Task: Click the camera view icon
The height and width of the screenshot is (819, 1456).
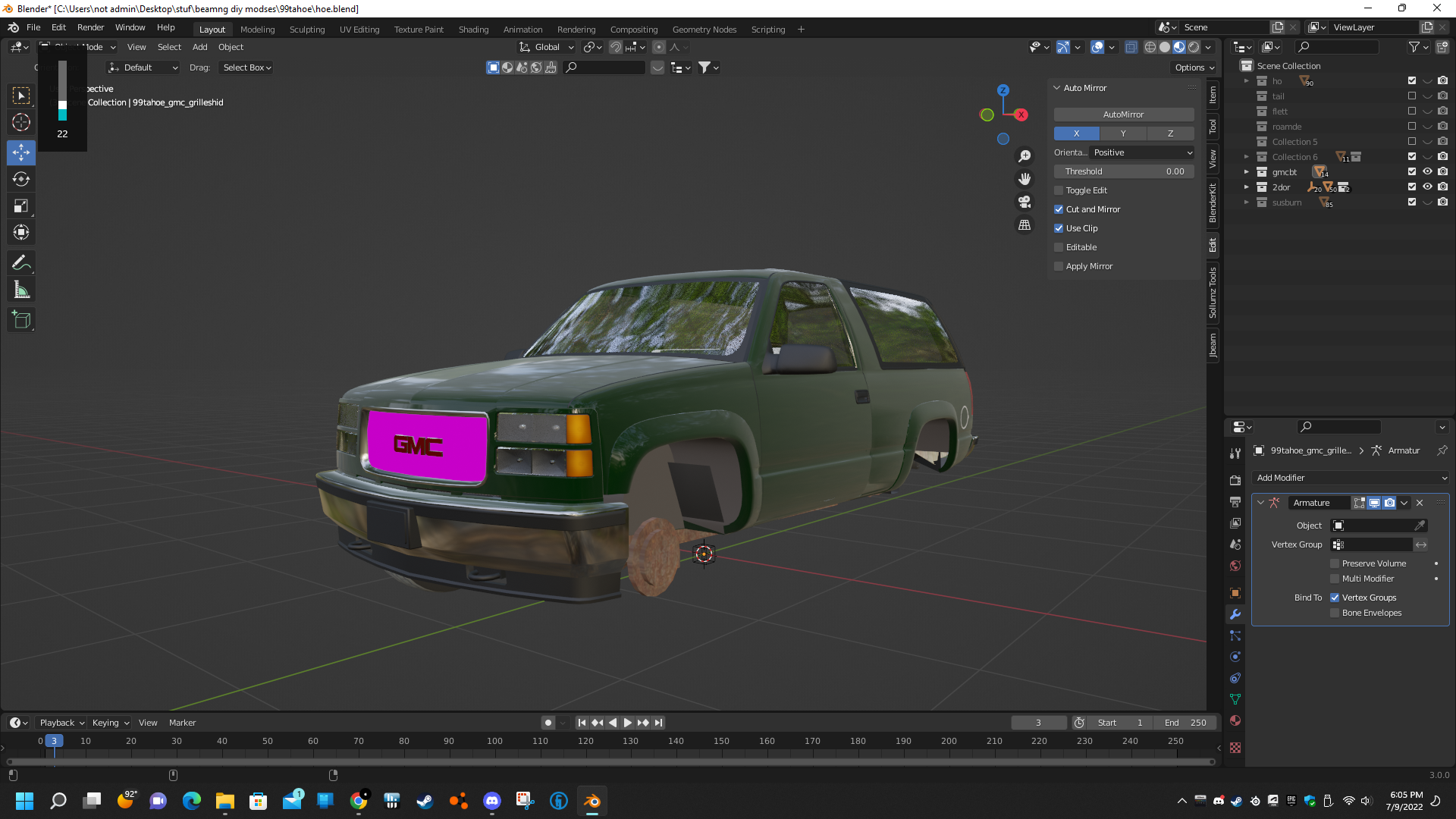Action: pyautogui.click(x=1025, y=202)
